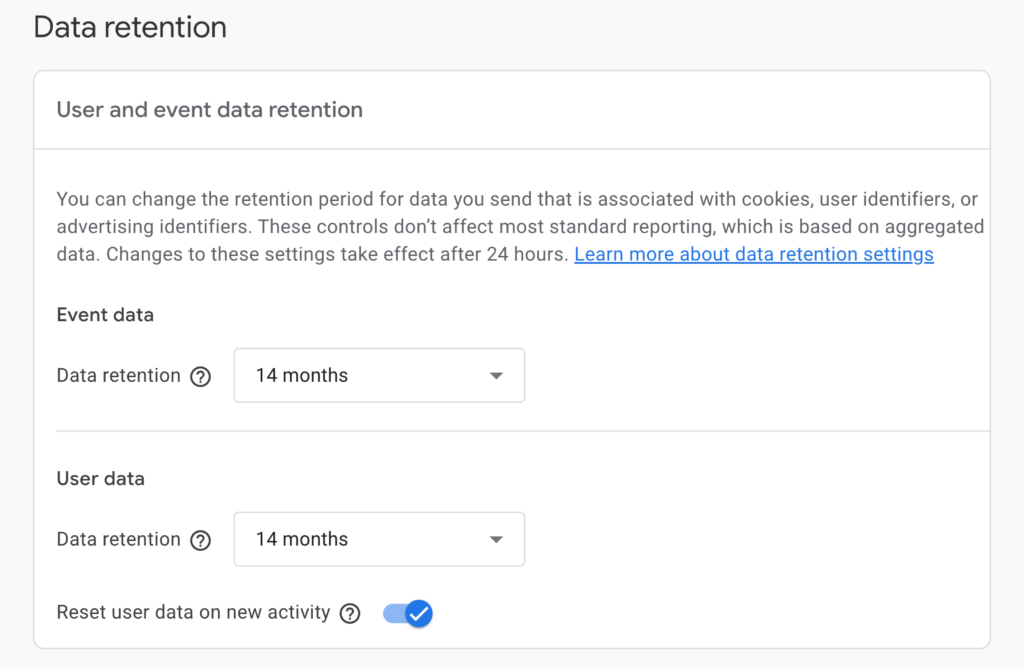
Task: Click 'Reset user data on new activity' label
Action: [193, 612]
